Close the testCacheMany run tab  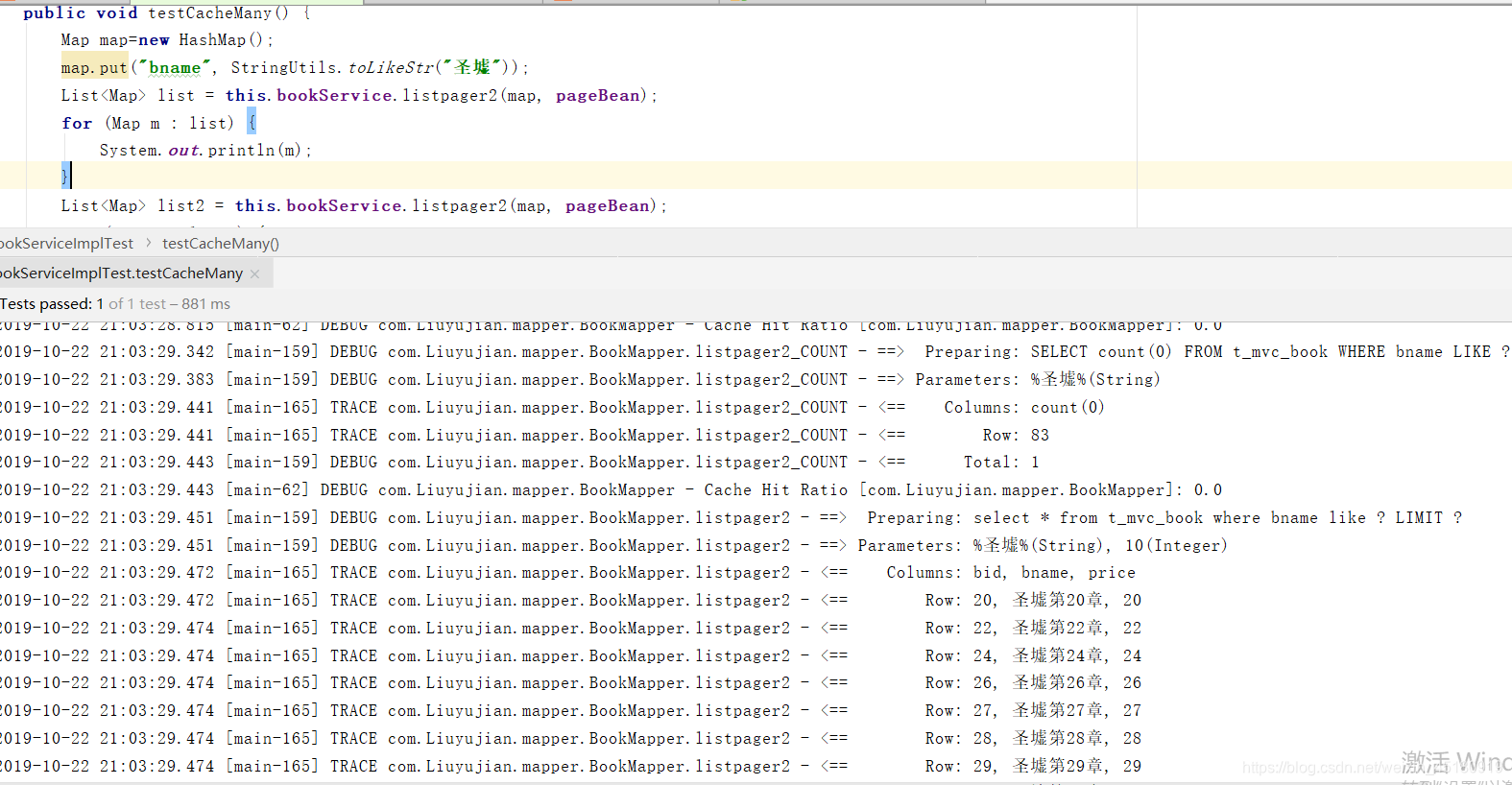[254, 274]
